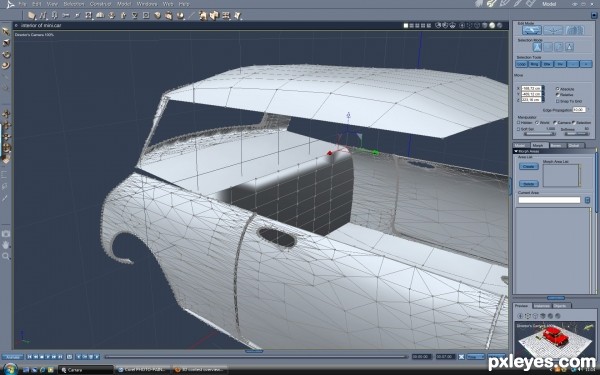Click the Btw selection tool button

tap(547, 64)
